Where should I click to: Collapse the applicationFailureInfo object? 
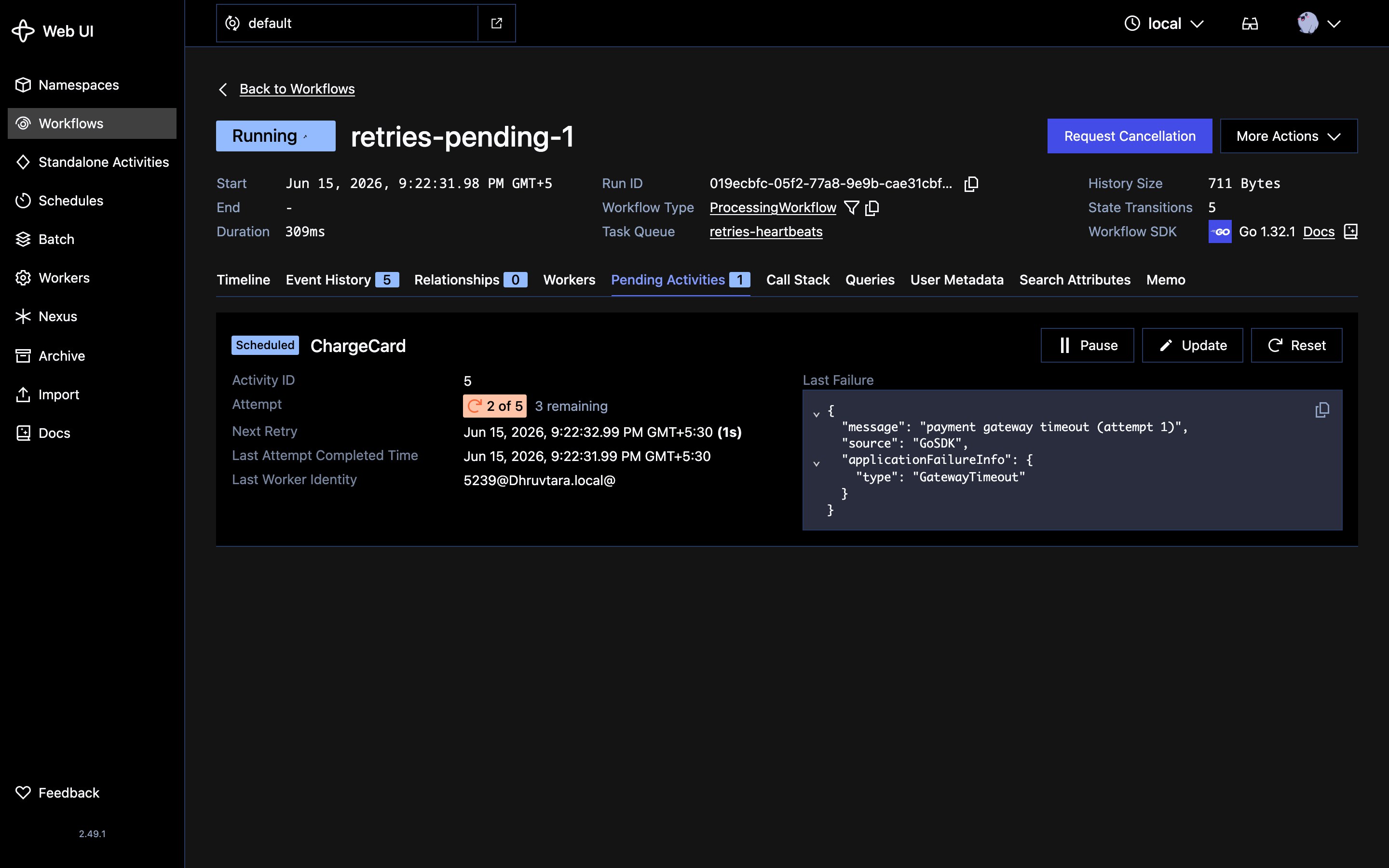[x=816, y=464]
